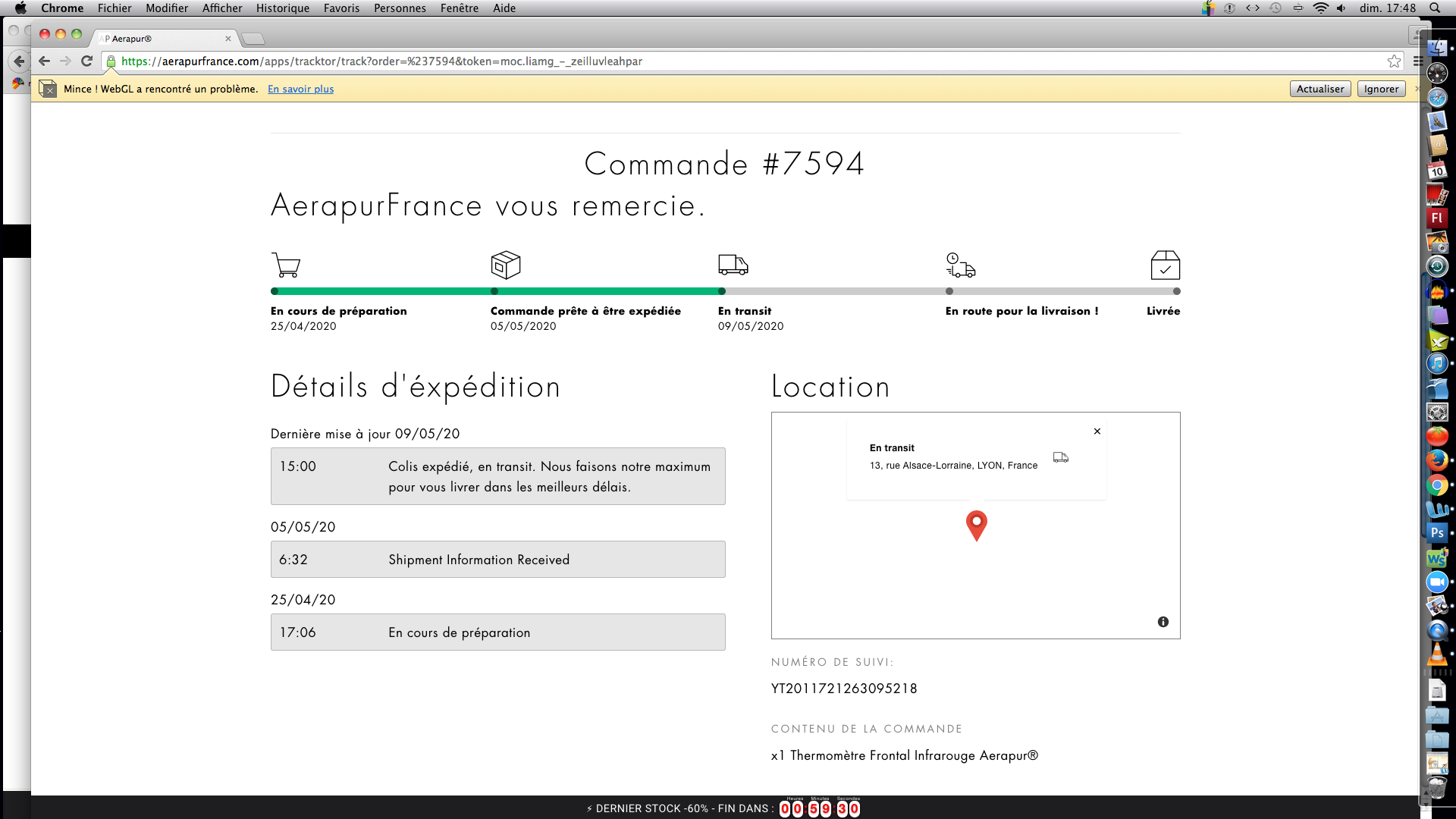Click the Colis expédié, en transit message
This screenshot has width=1456, height=819.
tap(550, 477)
